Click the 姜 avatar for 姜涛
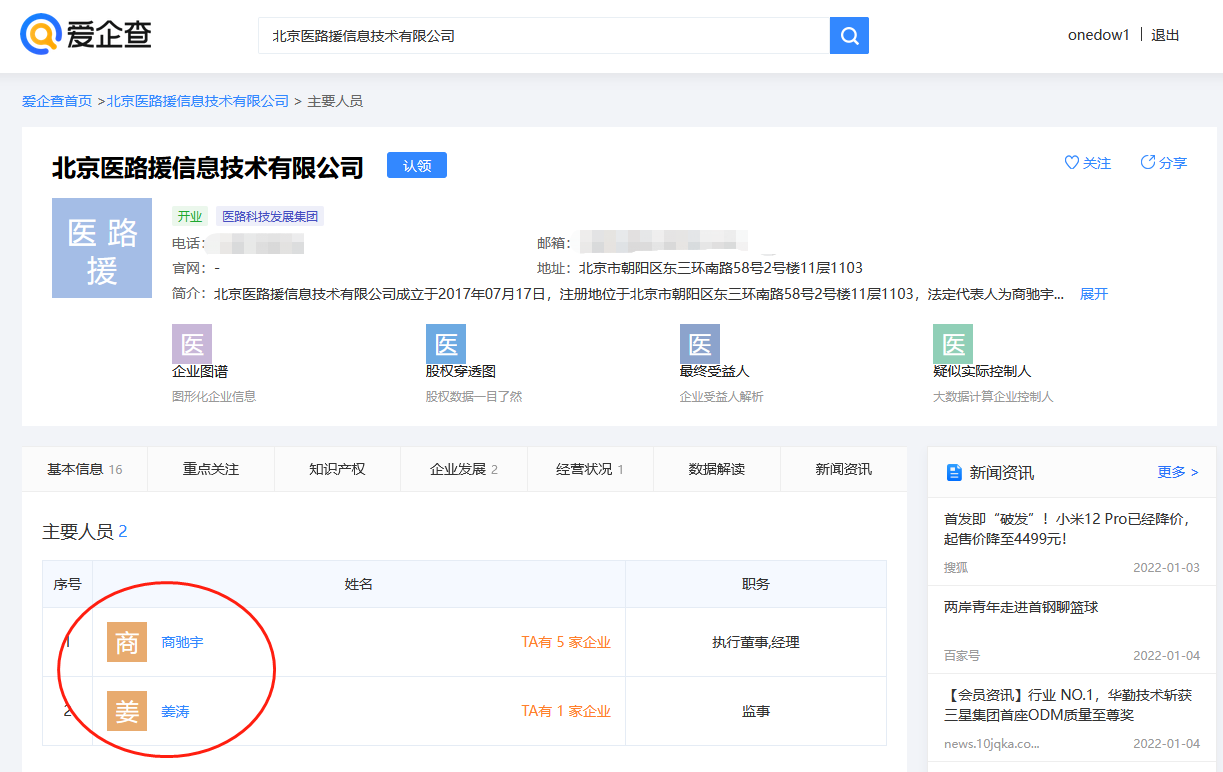1223x772 pixels. (127, 711)
